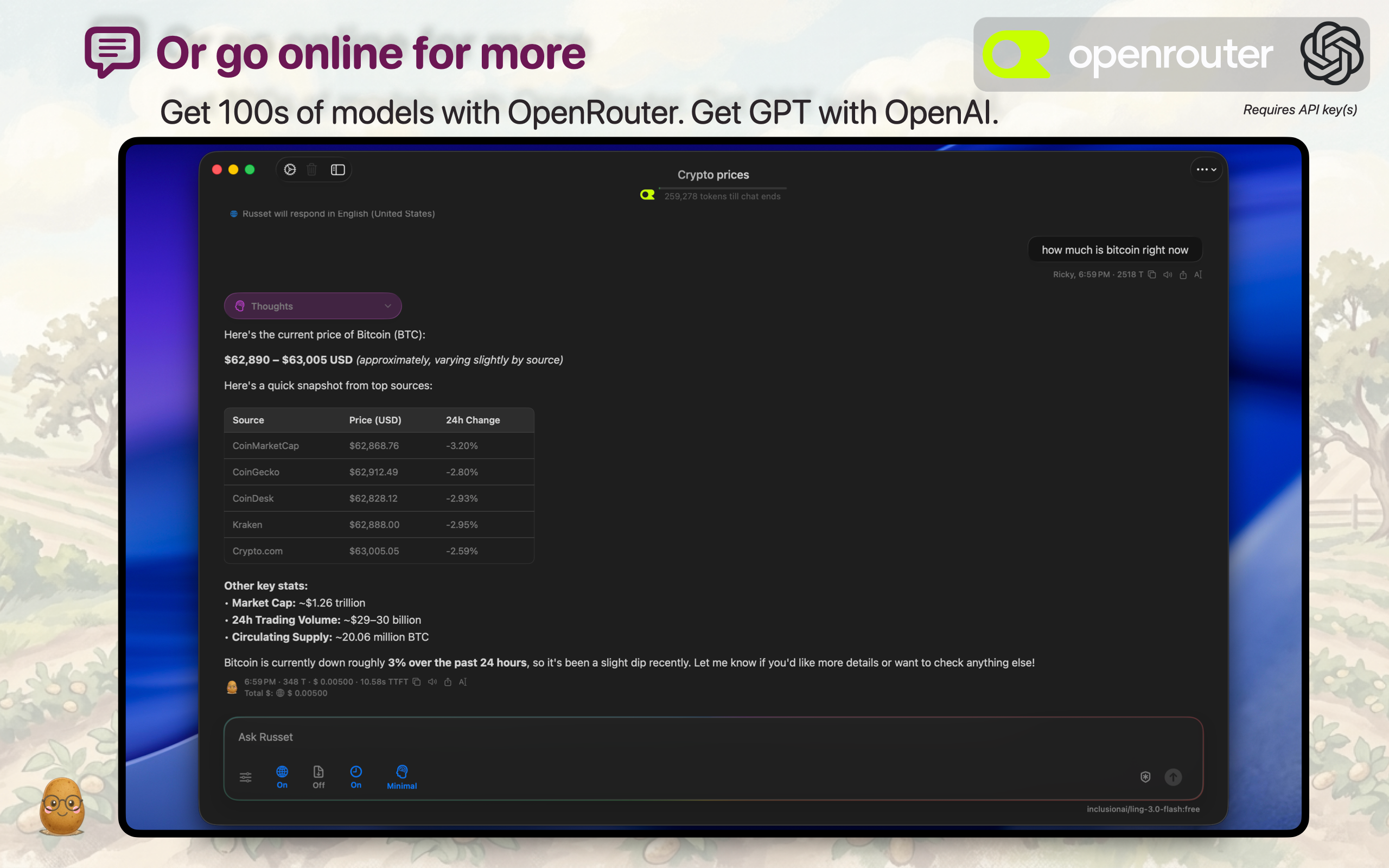Share the user message via share icon
This screenshot has height=868, width=1389.
[1183, 275]
